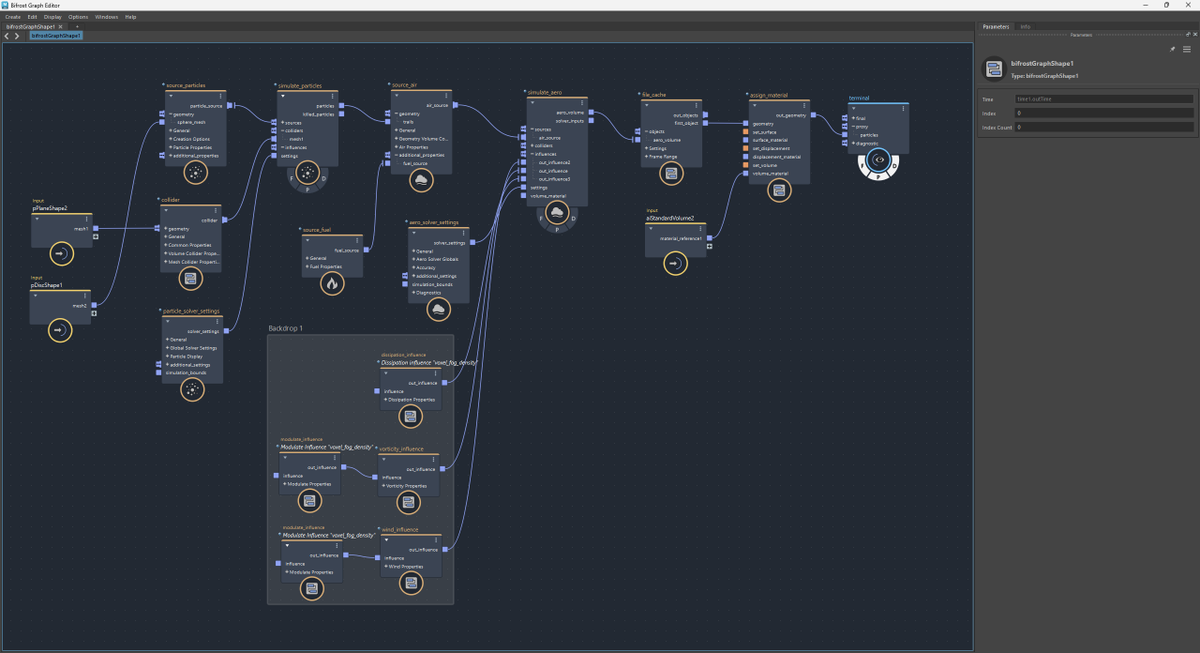Screen dimensions: 1200x653
Task: Click the simulate_aero node cloud icon
Action: [x=557, y=212]
